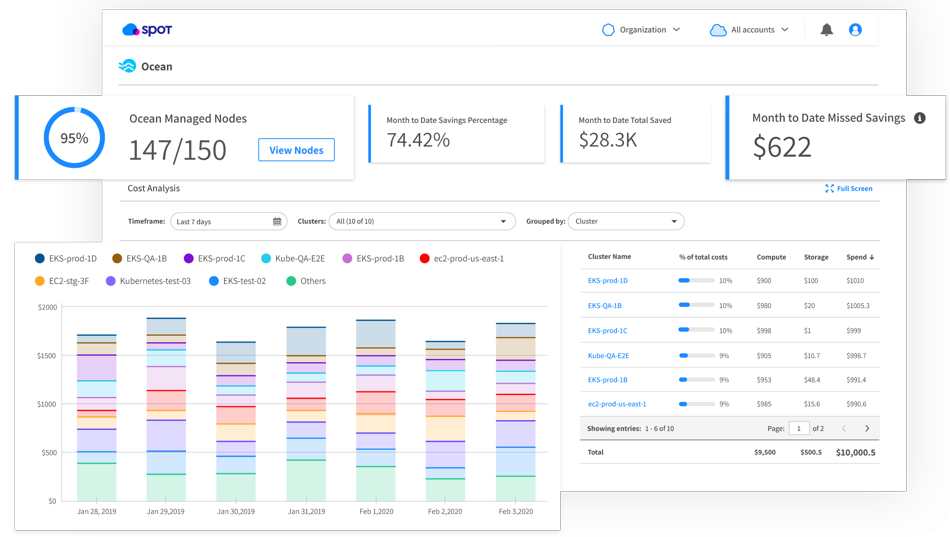950x537 pixels.
Task: Open the ec2-prod-us-east-1 cluster link
Action: click(617, 404)
